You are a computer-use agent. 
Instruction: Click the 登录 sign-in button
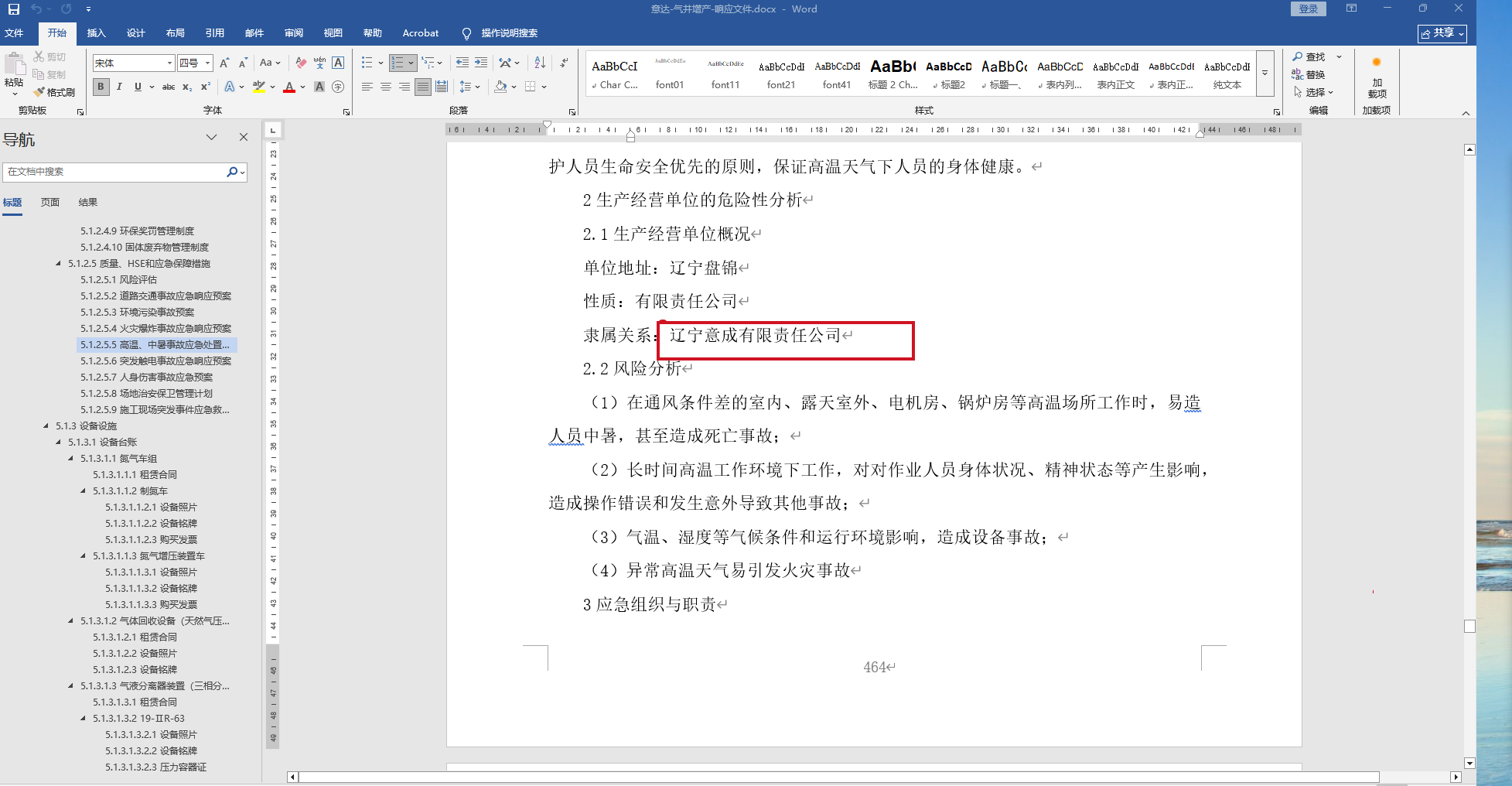pos(1308,9)
